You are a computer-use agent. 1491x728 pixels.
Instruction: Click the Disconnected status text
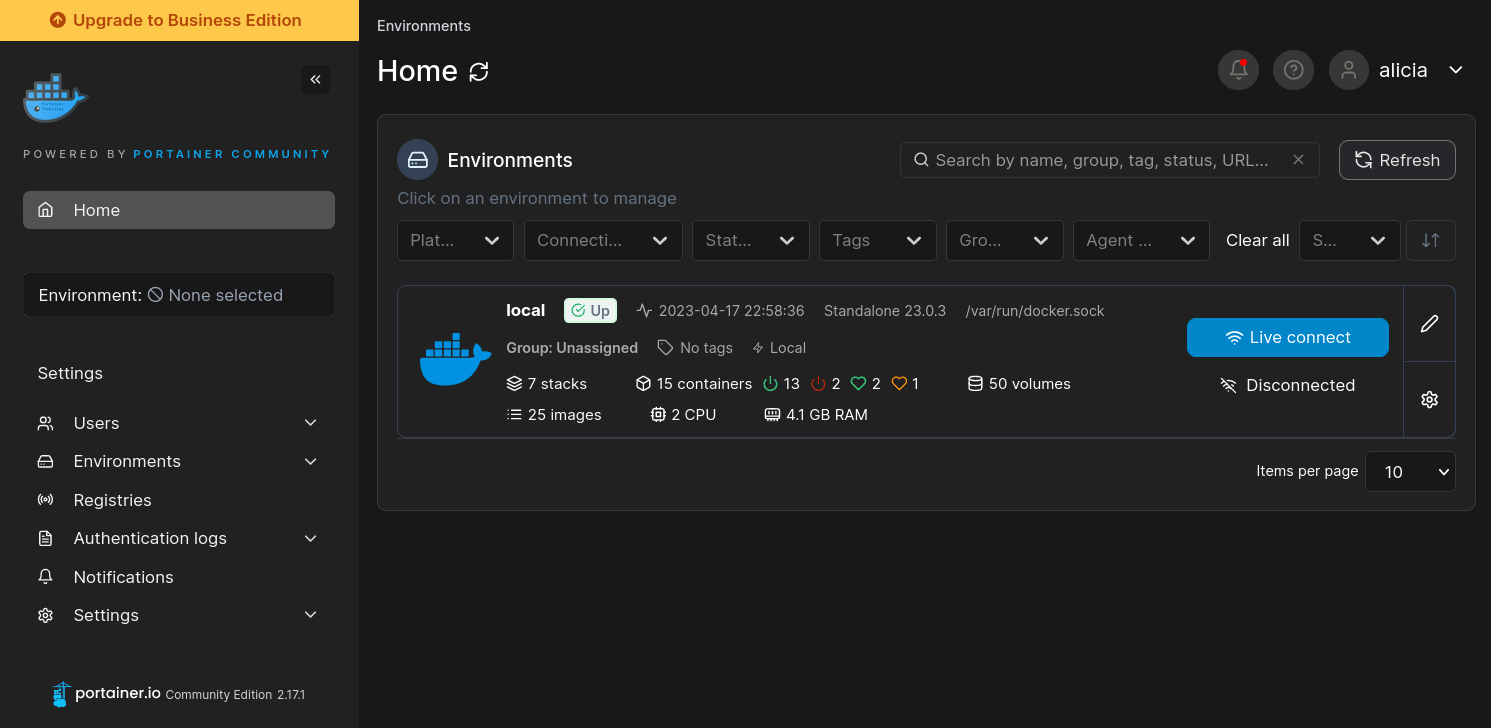[1300, 386]
